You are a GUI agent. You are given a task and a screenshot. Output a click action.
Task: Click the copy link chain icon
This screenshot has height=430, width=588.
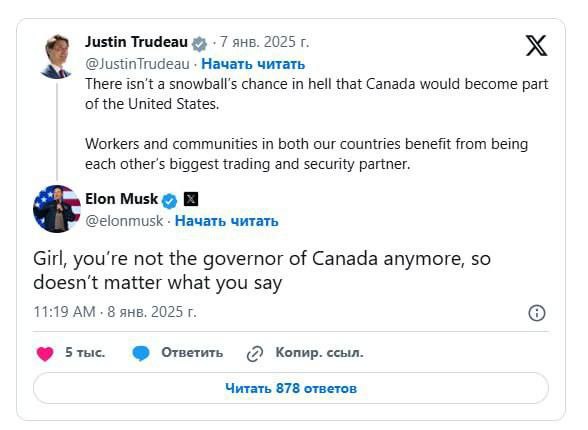[255, 354]
